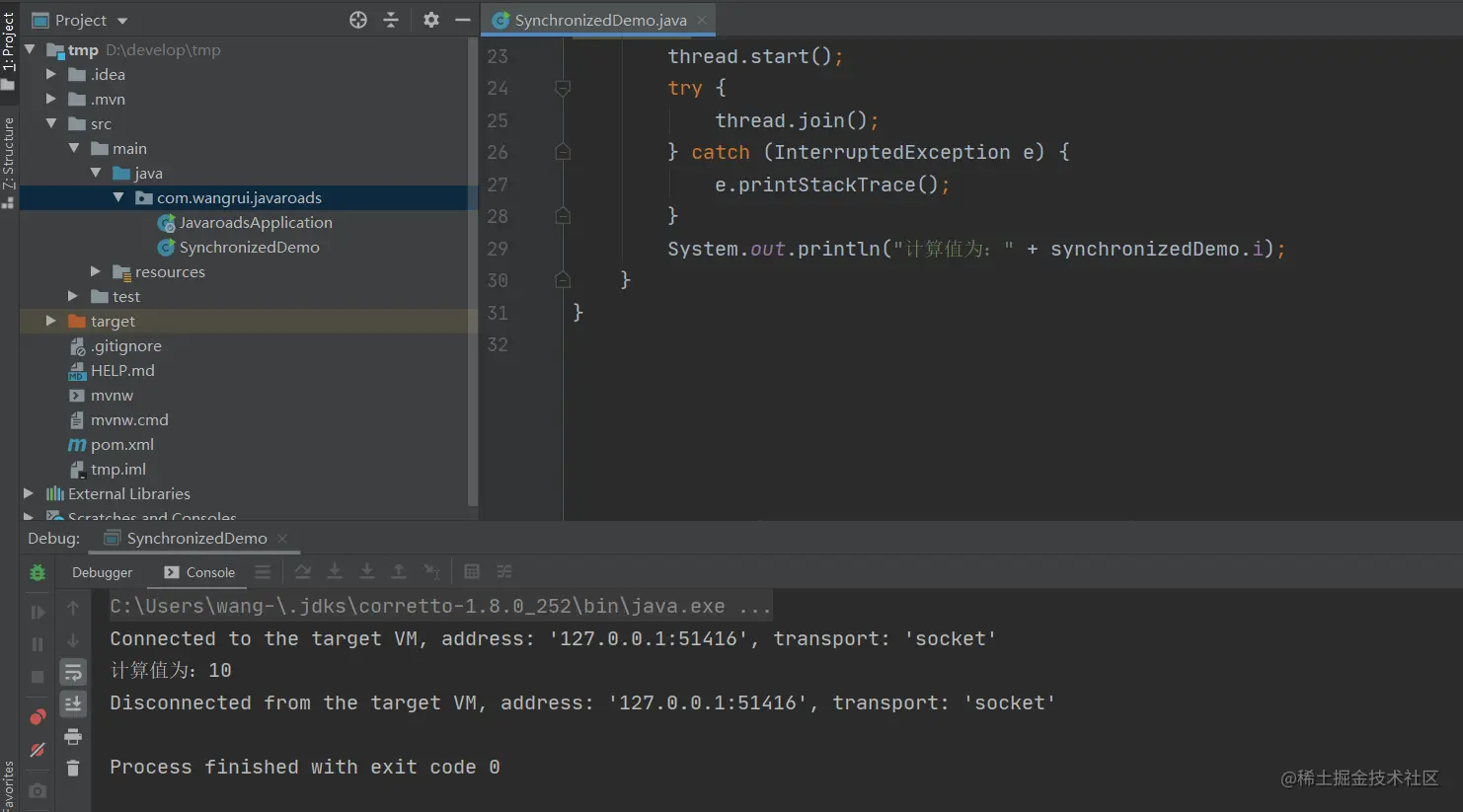Collapse the main folder
The image size is (1463, 812).
74,148
